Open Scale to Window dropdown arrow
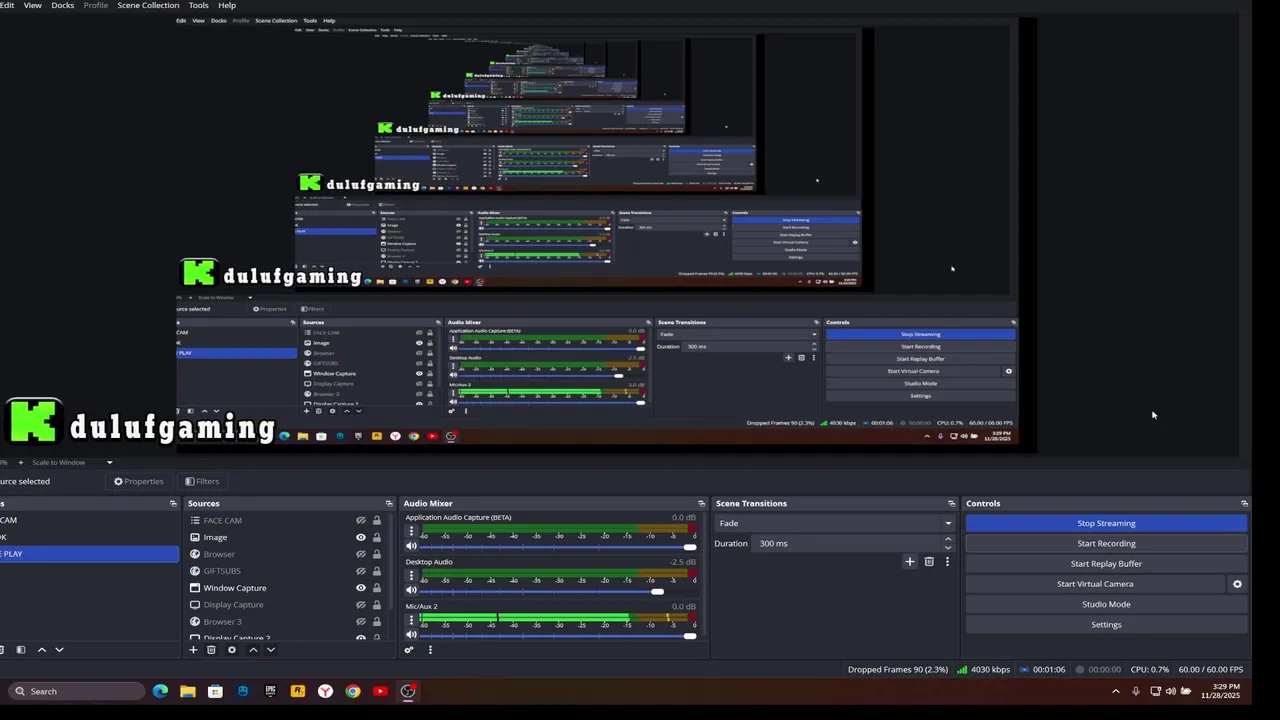Screen dimensions: 1280x720 (x=110, y=462)
